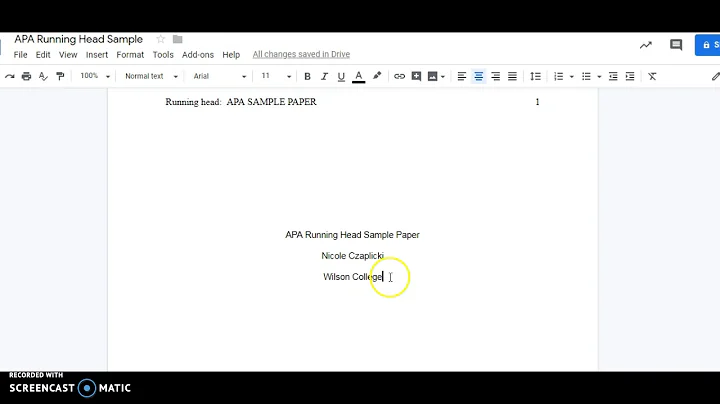Click the page number 1 in header

point(537,102)
